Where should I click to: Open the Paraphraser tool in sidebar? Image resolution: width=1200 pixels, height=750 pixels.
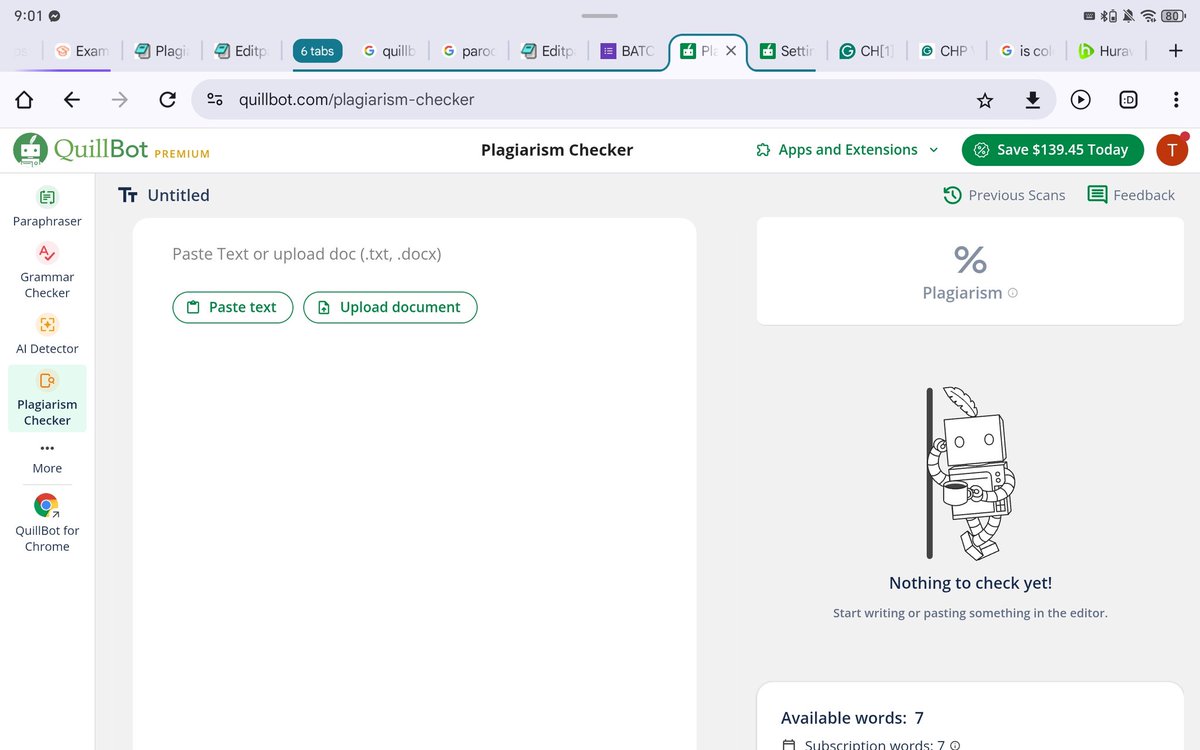(x=47, y=207)
